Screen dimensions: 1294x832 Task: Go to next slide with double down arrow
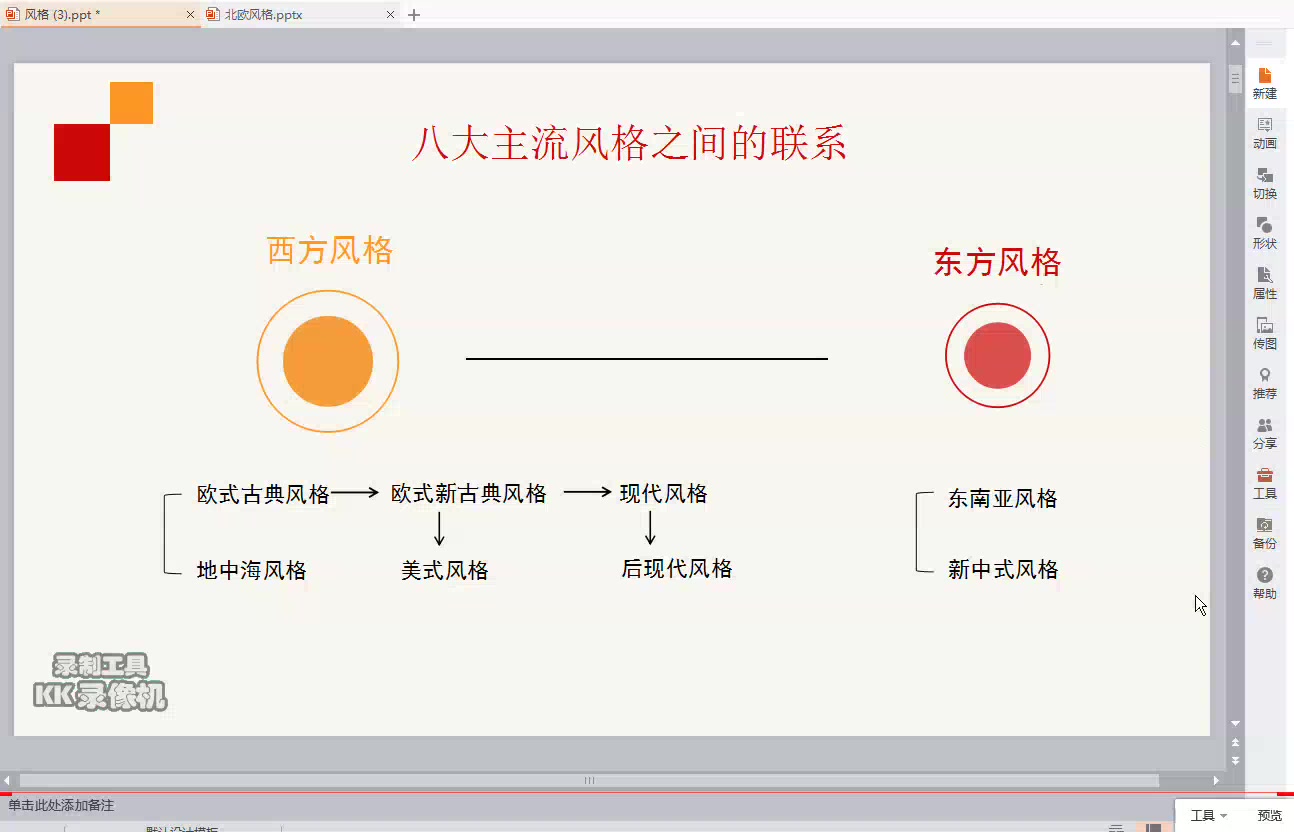tap(1236, 760)
